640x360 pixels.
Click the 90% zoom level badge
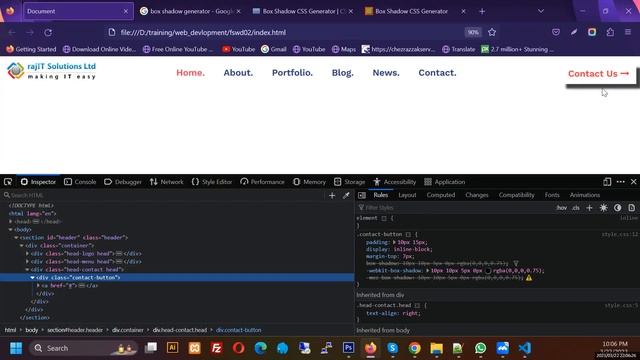[x=473, y=32]
